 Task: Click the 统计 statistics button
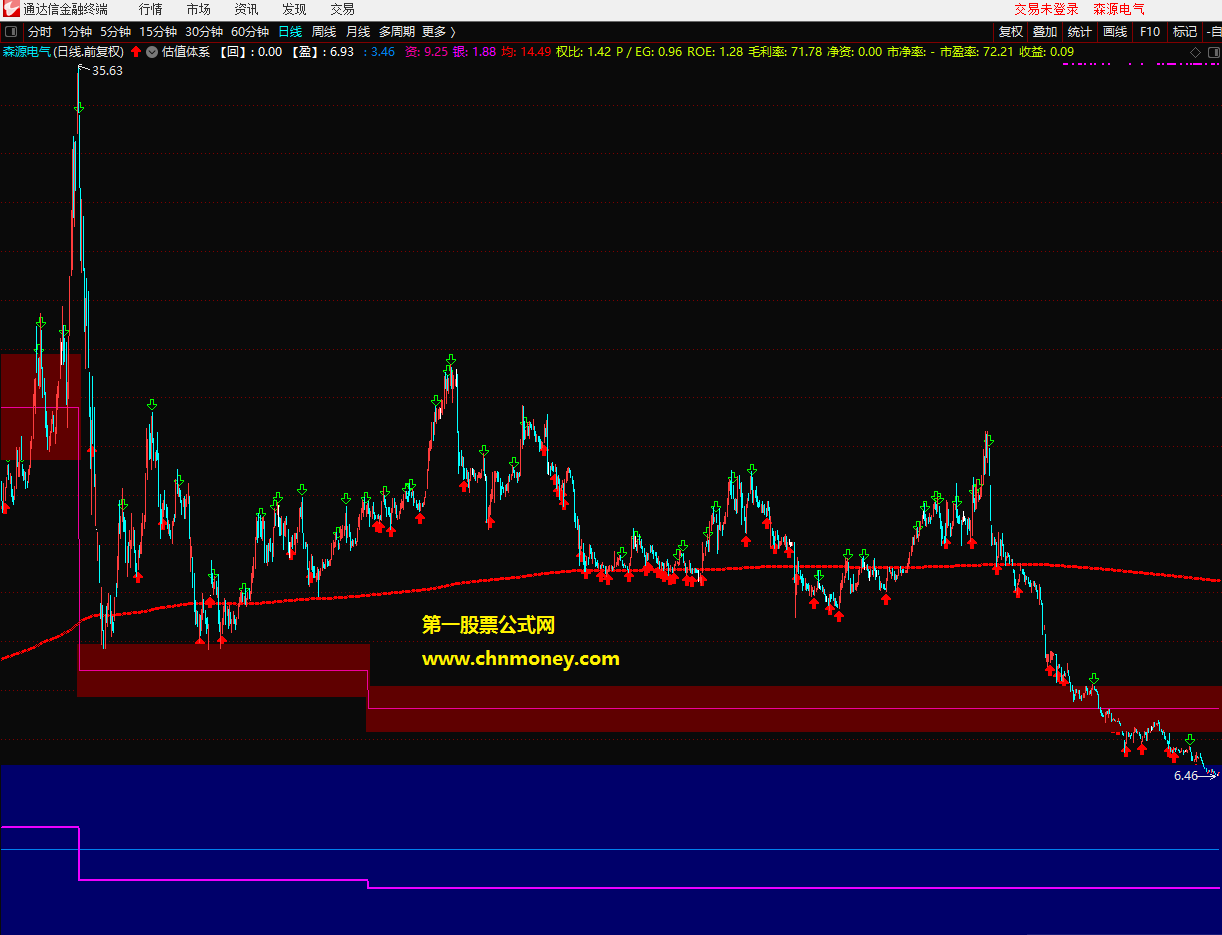click(1079, 32)
